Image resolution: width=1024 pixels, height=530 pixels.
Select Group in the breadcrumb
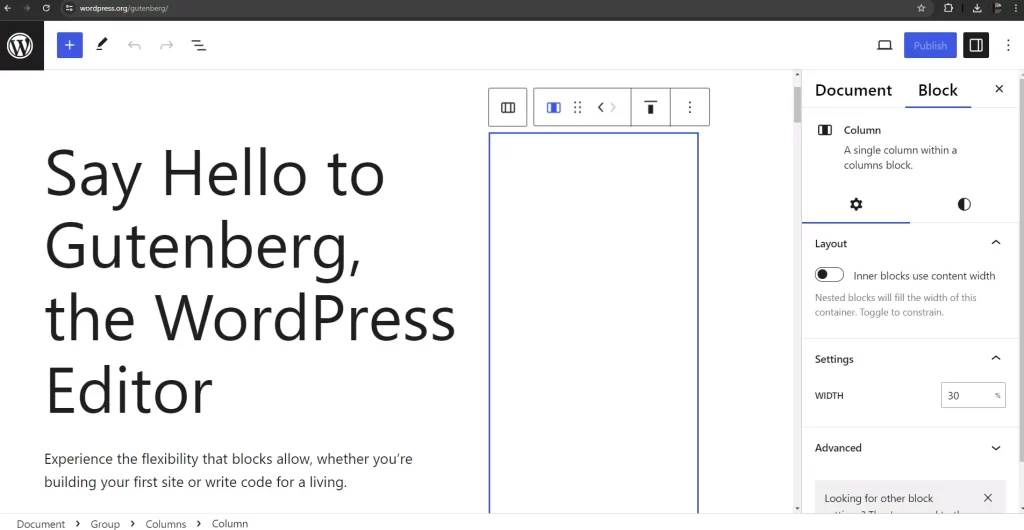pyautogui.click(x=105, y=523)
